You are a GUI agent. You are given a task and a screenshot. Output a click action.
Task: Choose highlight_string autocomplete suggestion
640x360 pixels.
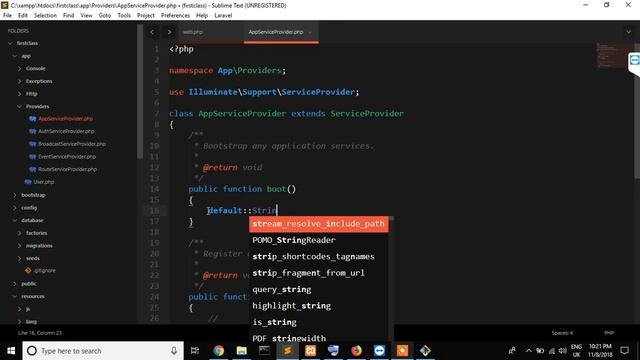pyautogui.click(x=318, y=306)
